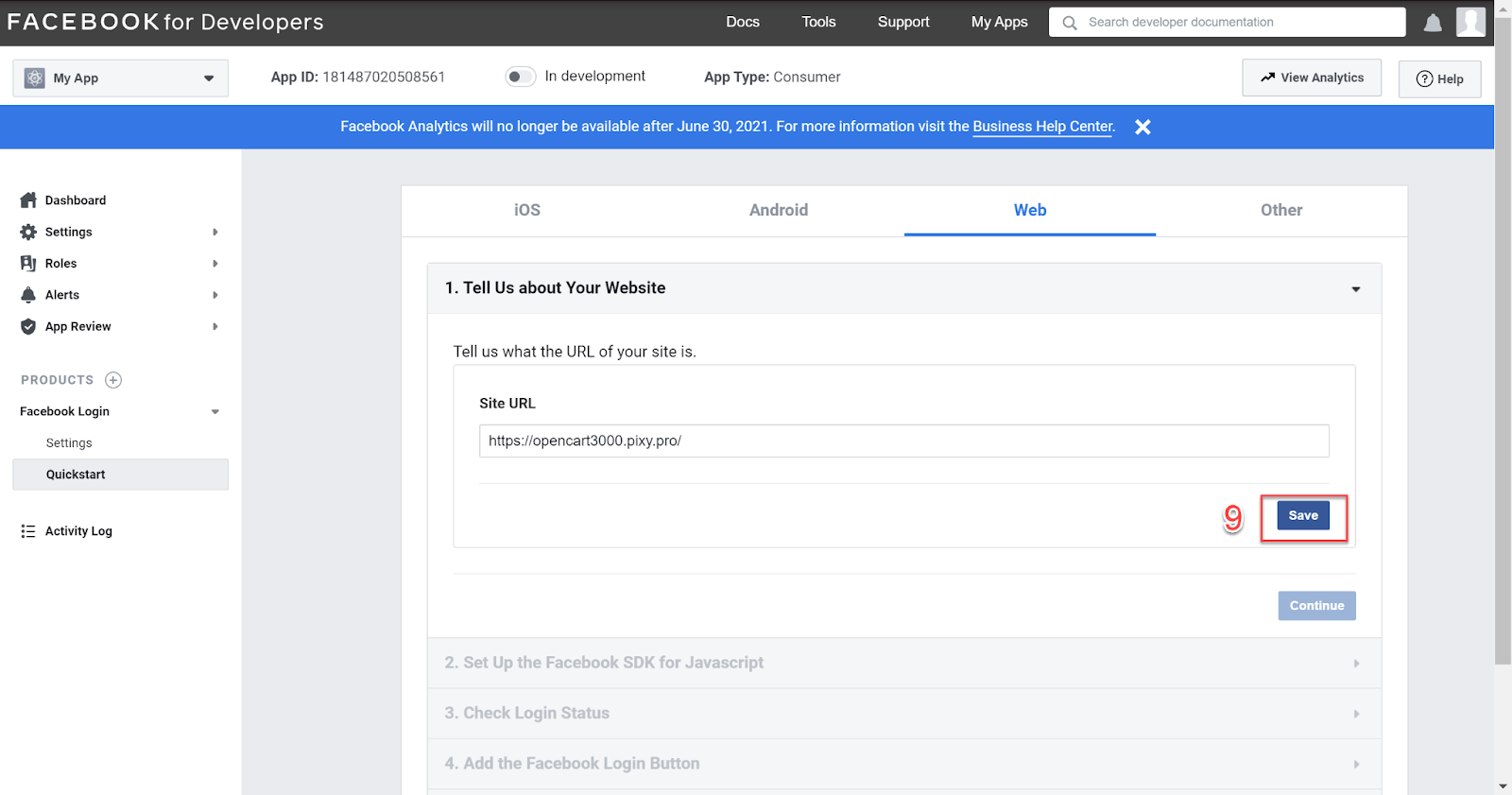Select Quickstart in the sidebar
1512x795 pixels.
click(120, 475)
